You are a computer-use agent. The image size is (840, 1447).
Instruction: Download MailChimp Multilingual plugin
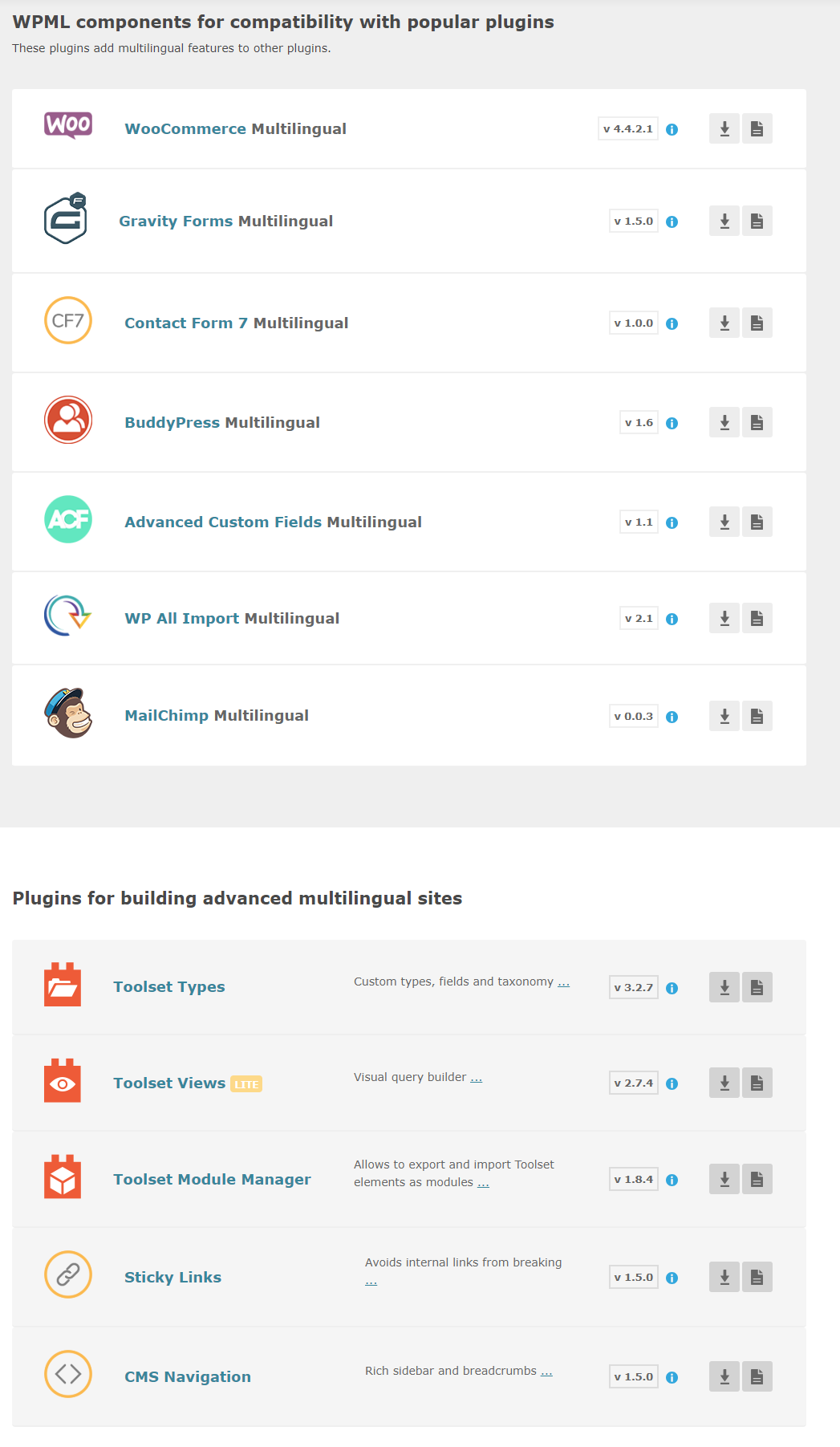(724, 716)
